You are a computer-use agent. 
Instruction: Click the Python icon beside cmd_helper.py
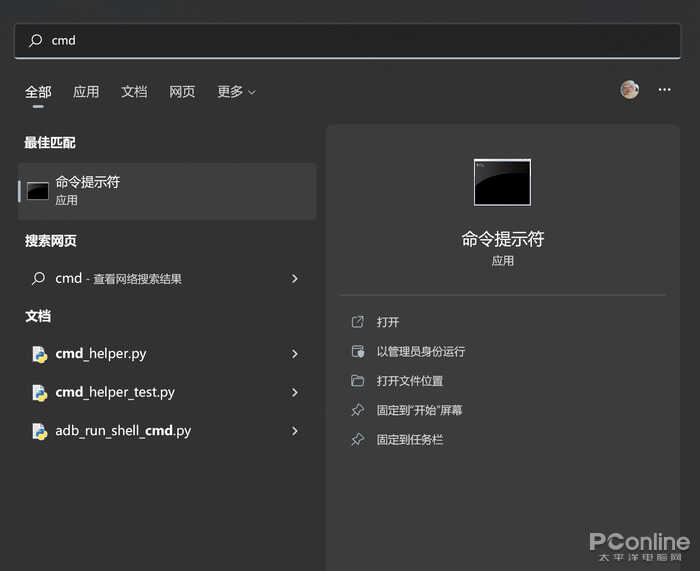39,354
